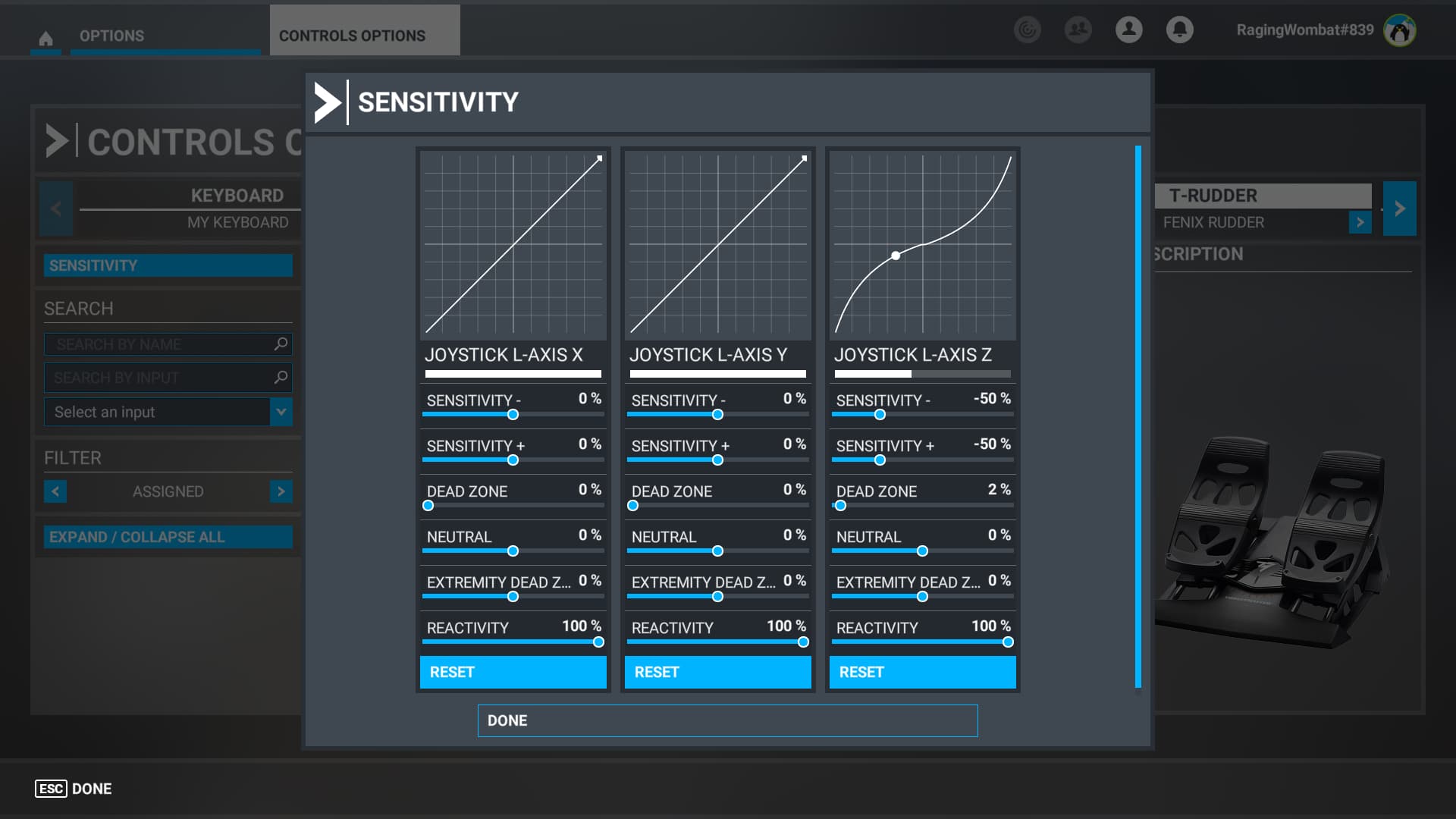
Task: Click the search-by-name magnifier icon
Action: [x=281, y=344]
